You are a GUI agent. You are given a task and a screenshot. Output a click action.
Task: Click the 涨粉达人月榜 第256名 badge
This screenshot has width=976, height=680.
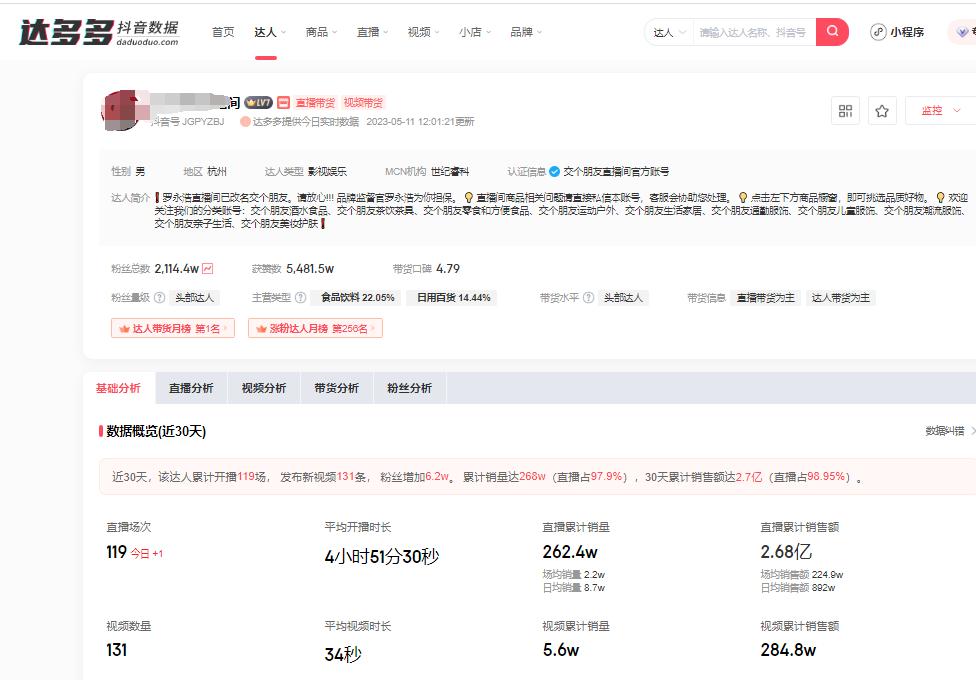coord(315,329)
